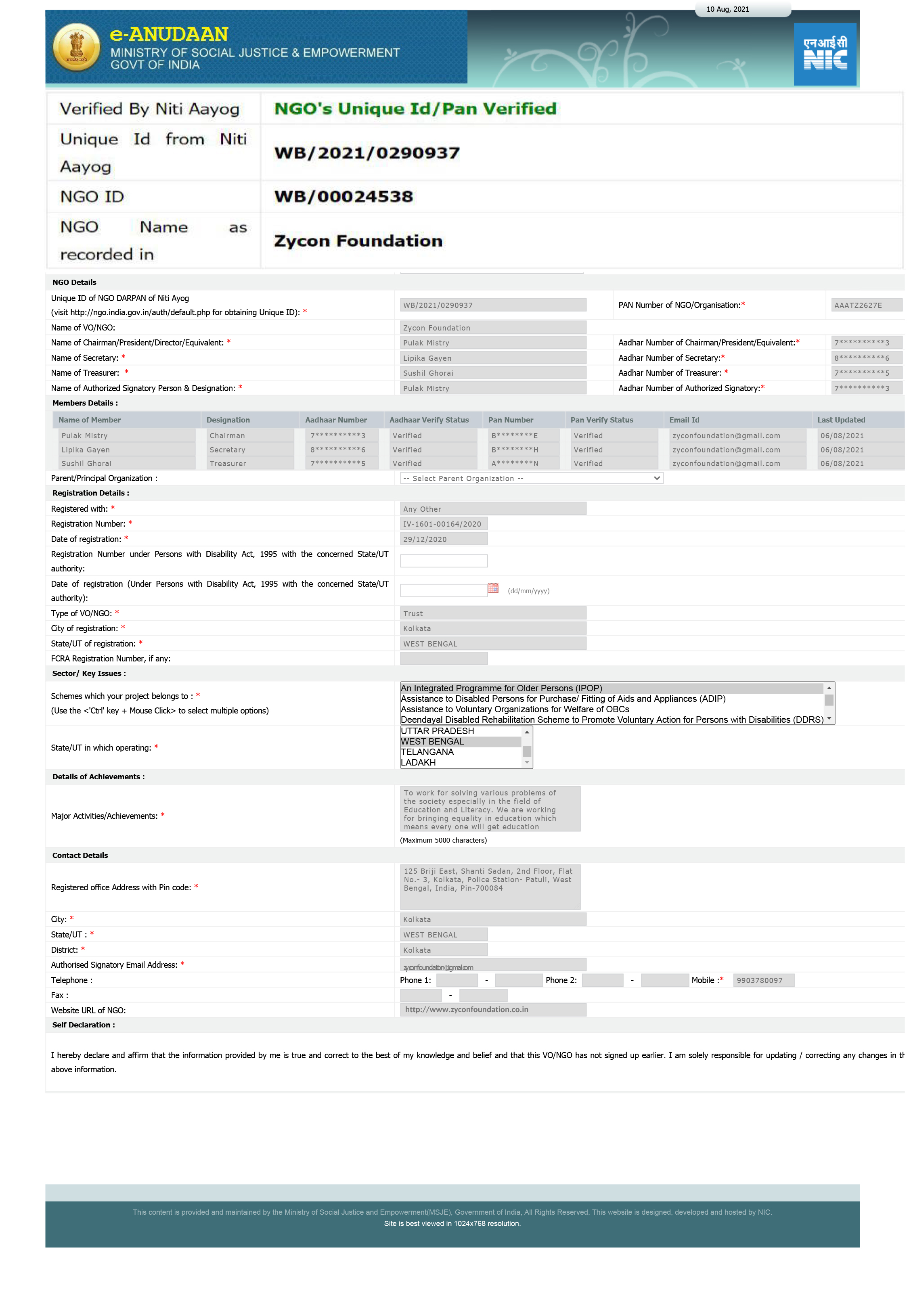Click Disability Act registration number field
Image resolution: width=909 pixels, height=1316 pixels.
(x=444, y=561)
